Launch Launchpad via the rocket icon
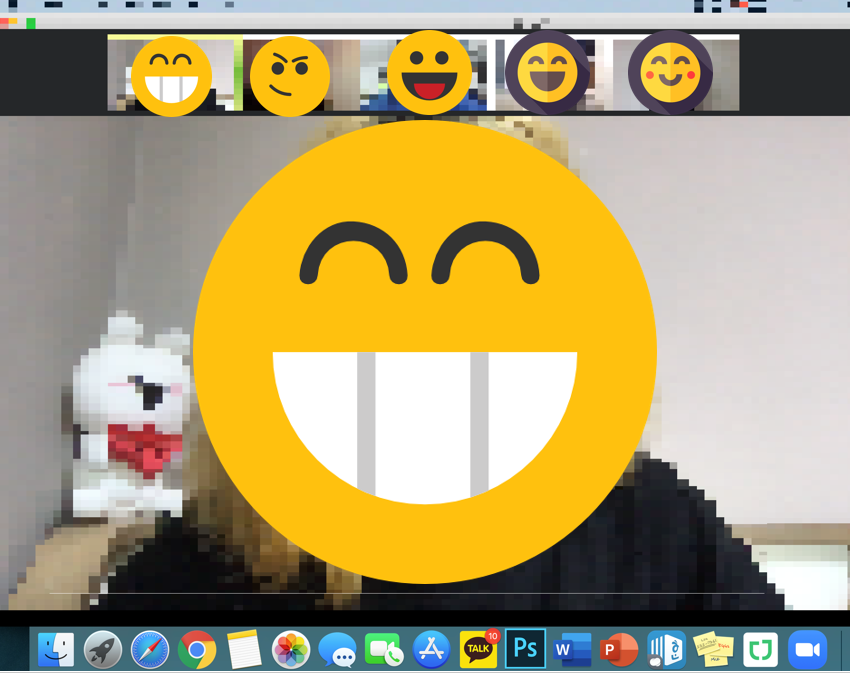Screen dimensions: 850x673 point(103,650)
